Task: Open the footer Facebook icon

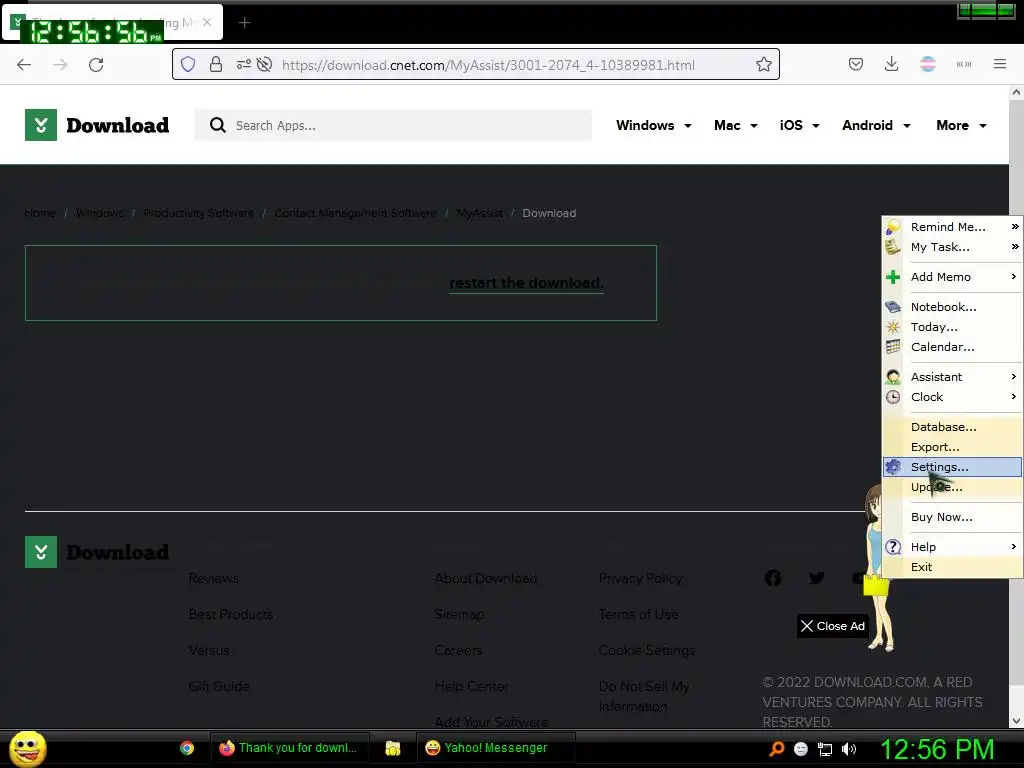Action: 773,578
